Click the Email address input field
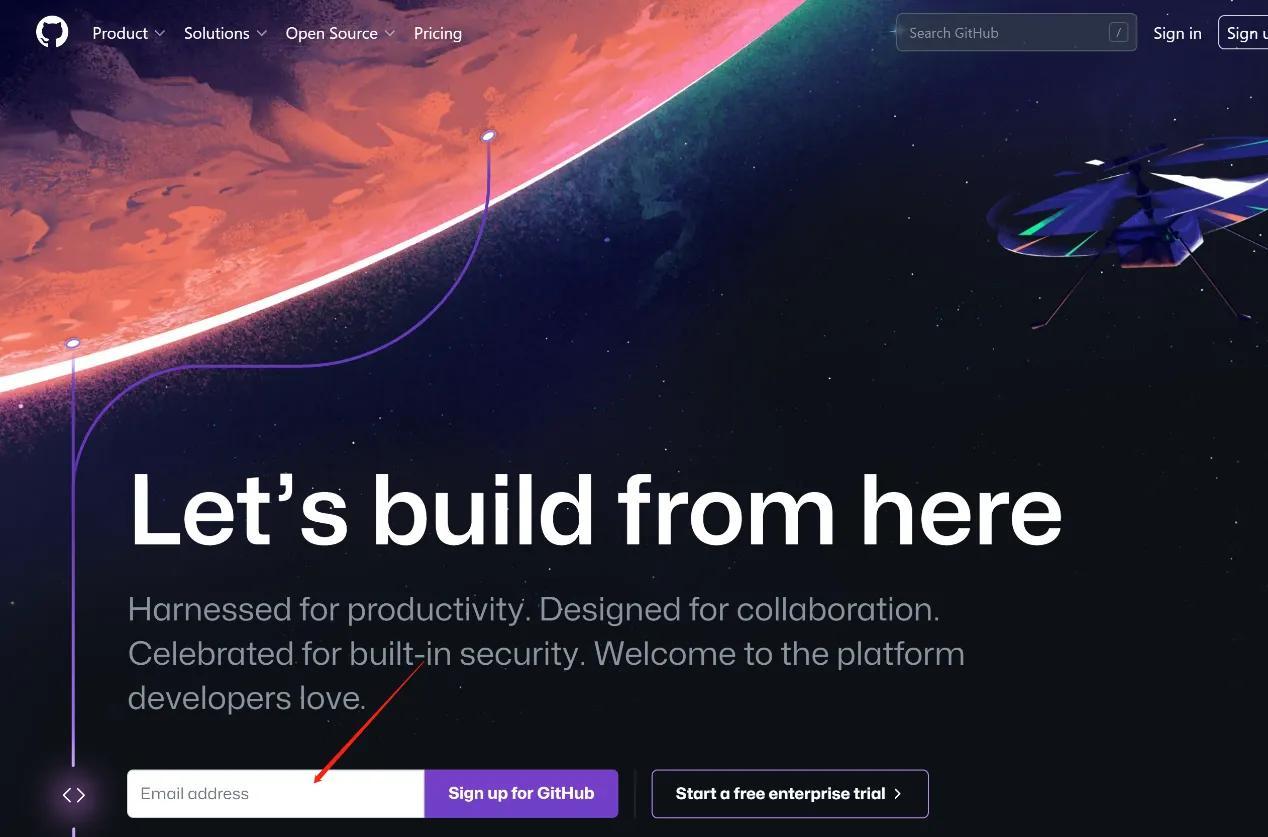This screenshot has height=837, width=1268. point(276,794)
